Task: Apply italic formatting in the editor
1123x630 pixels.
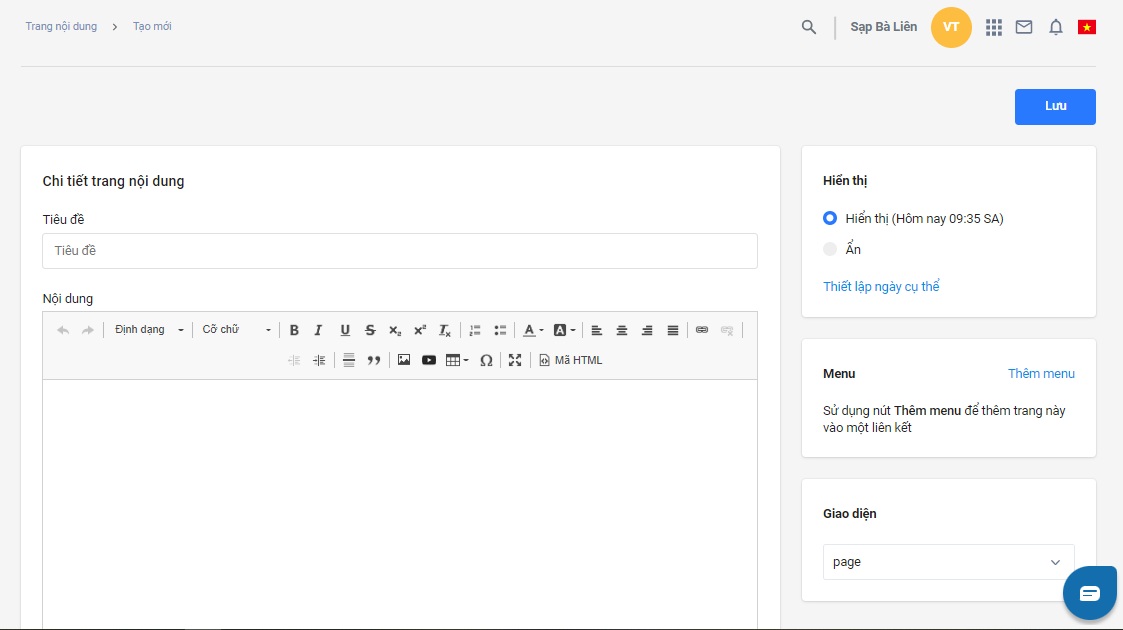Action: [x=319, y=330]
